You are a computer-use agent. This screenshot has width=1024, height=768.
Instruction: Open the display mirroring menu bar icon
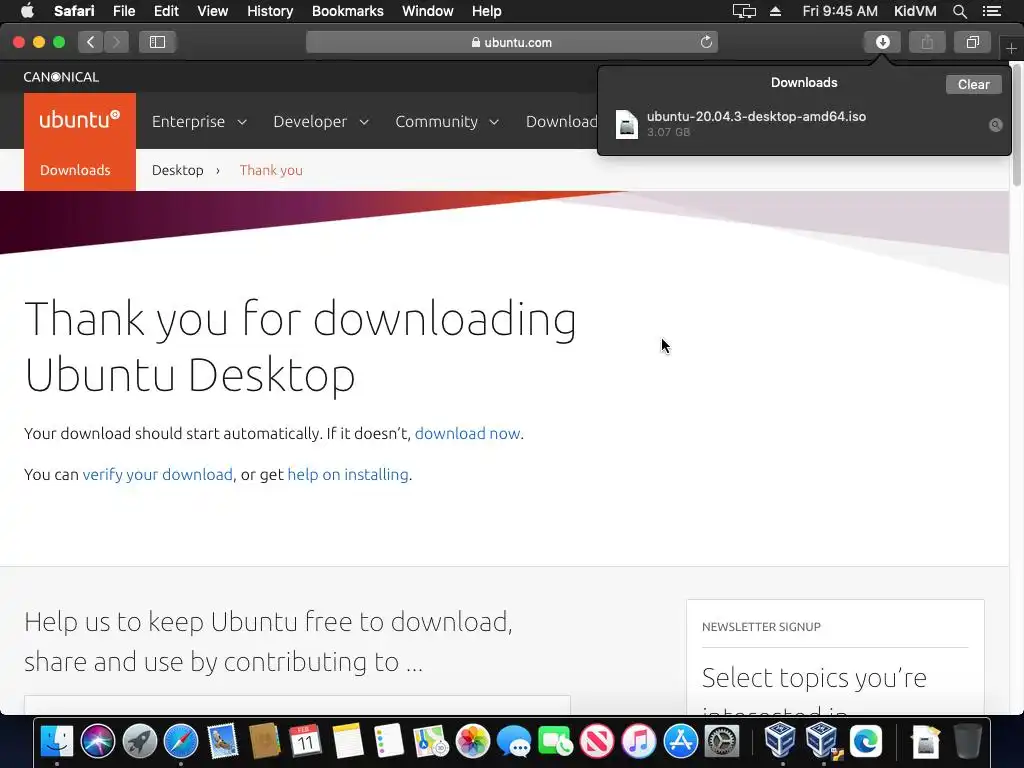744,11
